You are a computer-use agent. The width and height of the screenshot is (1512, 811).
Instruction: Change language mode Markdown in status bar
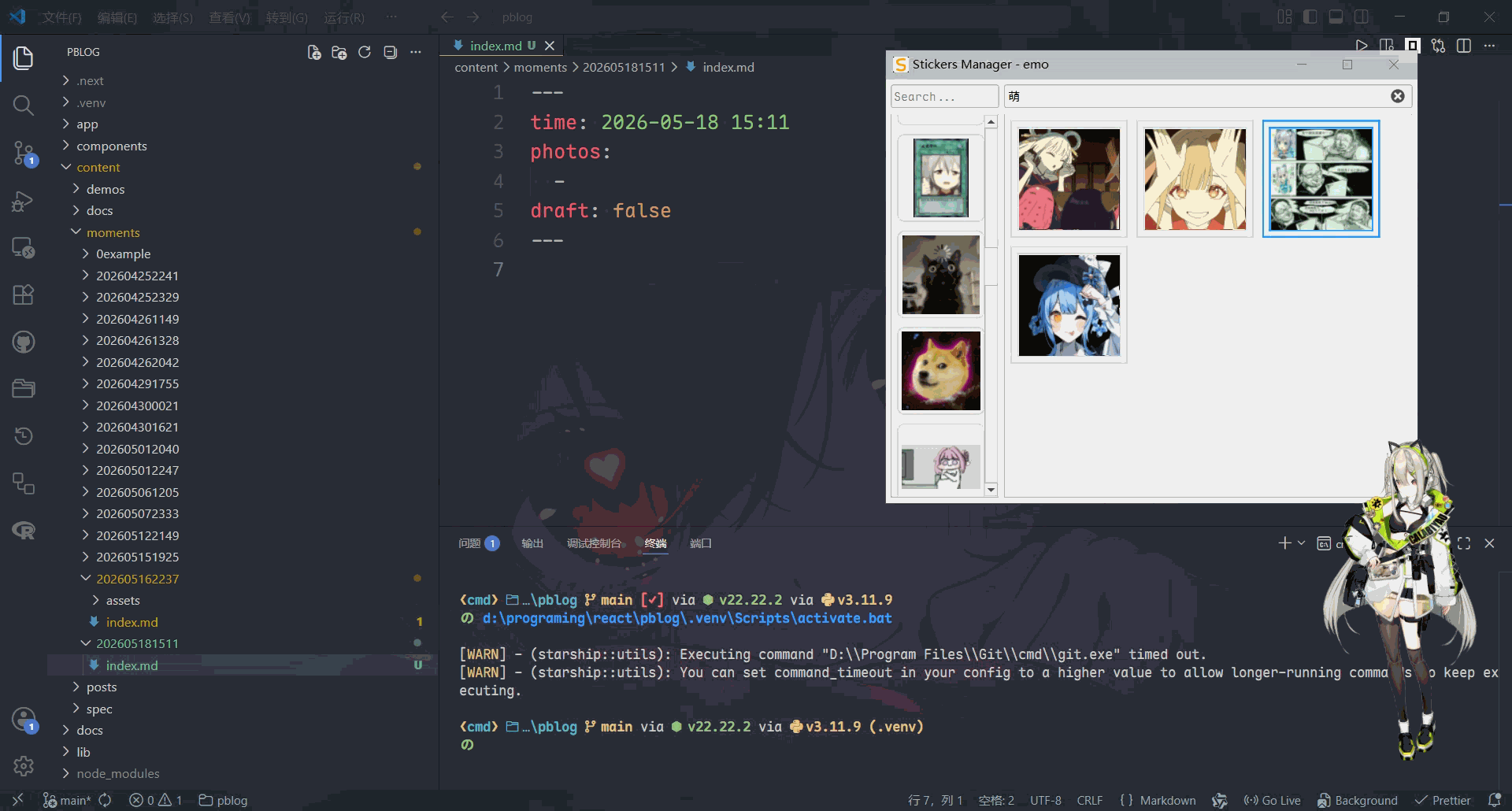pyautogui.click(x=1158, y=800)
